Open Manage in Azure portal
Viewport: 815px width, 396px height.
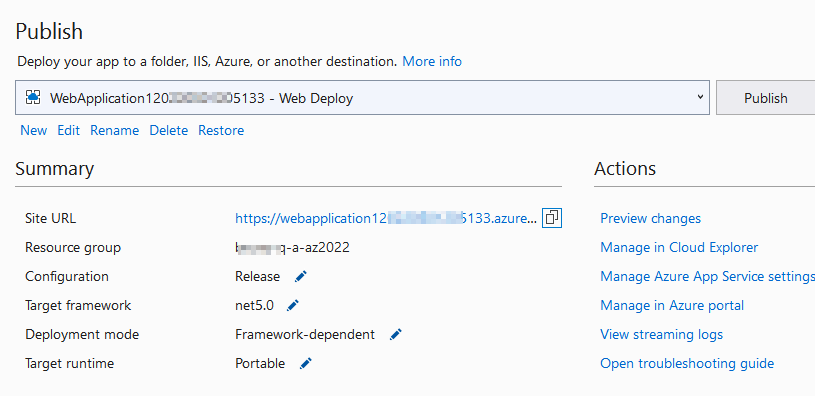click(672, 306)
